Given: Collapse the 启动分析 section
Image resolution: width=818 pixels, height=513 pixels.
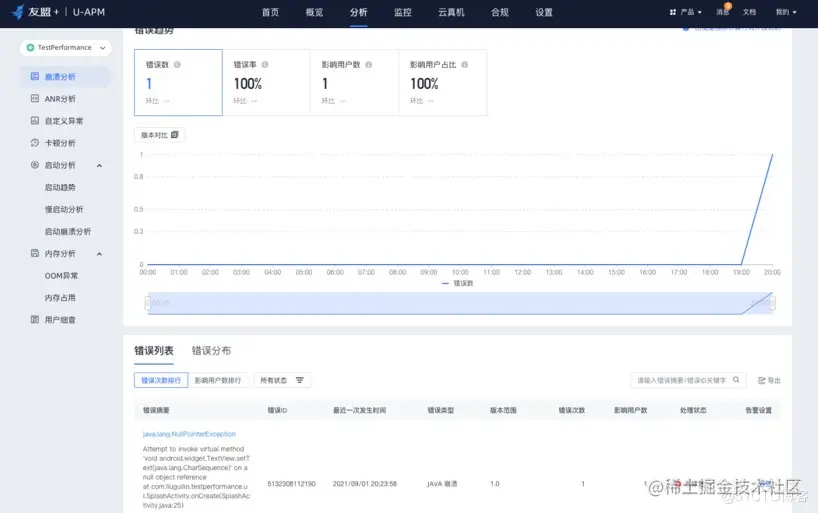Looking at the screenshot, I should point(99,165).
